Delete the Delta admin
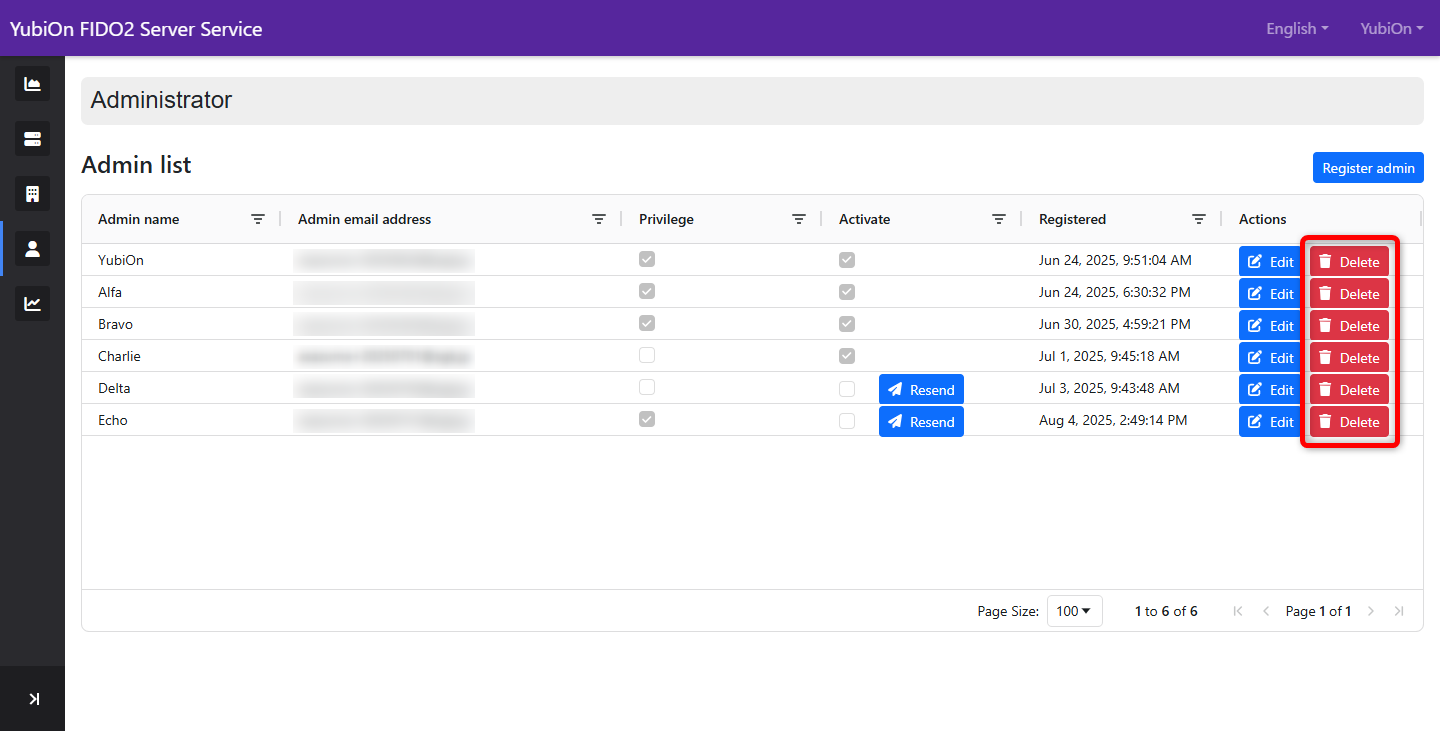 [x=1349, y=390]
